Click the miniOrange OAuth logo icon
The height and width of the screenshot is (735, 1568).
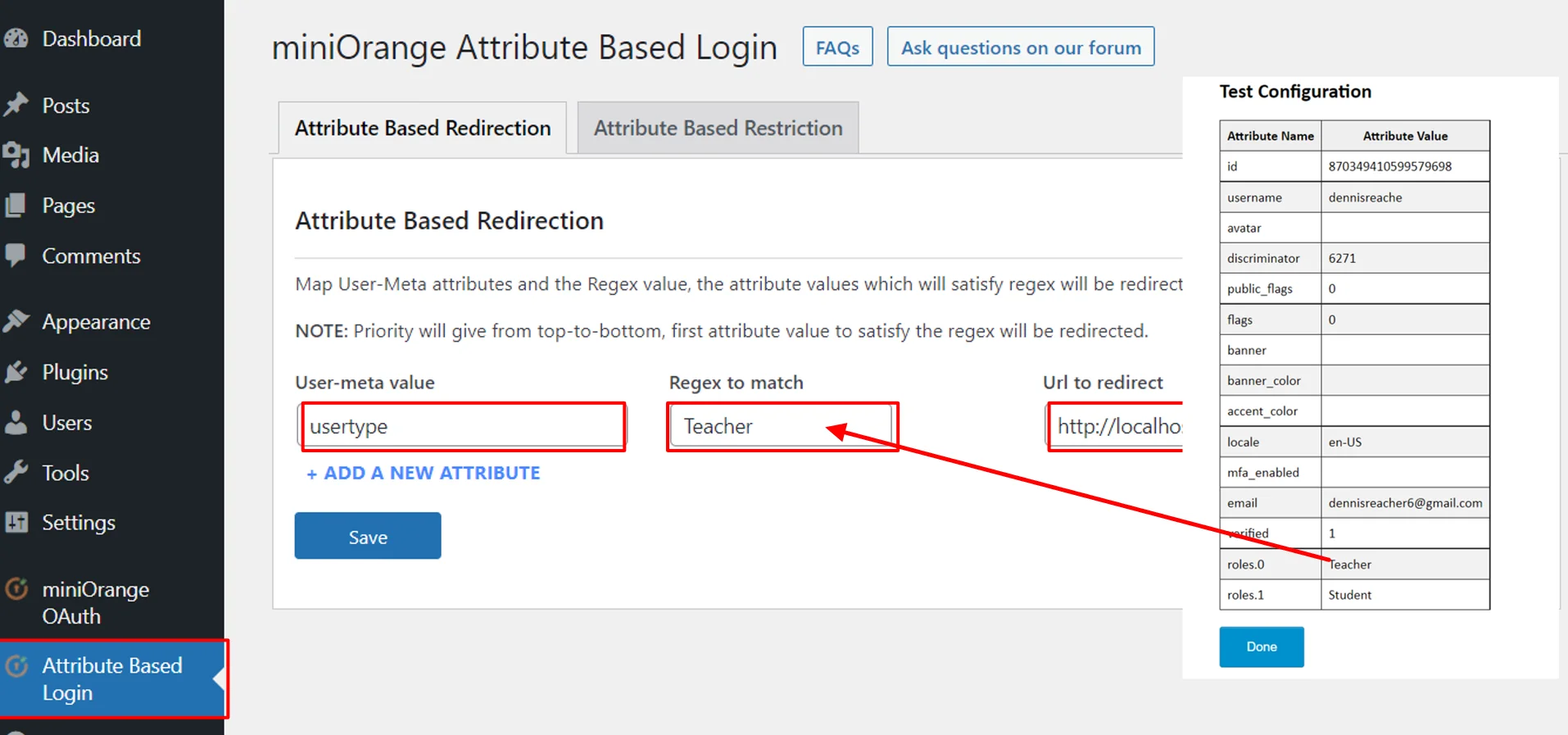[16, 589]
